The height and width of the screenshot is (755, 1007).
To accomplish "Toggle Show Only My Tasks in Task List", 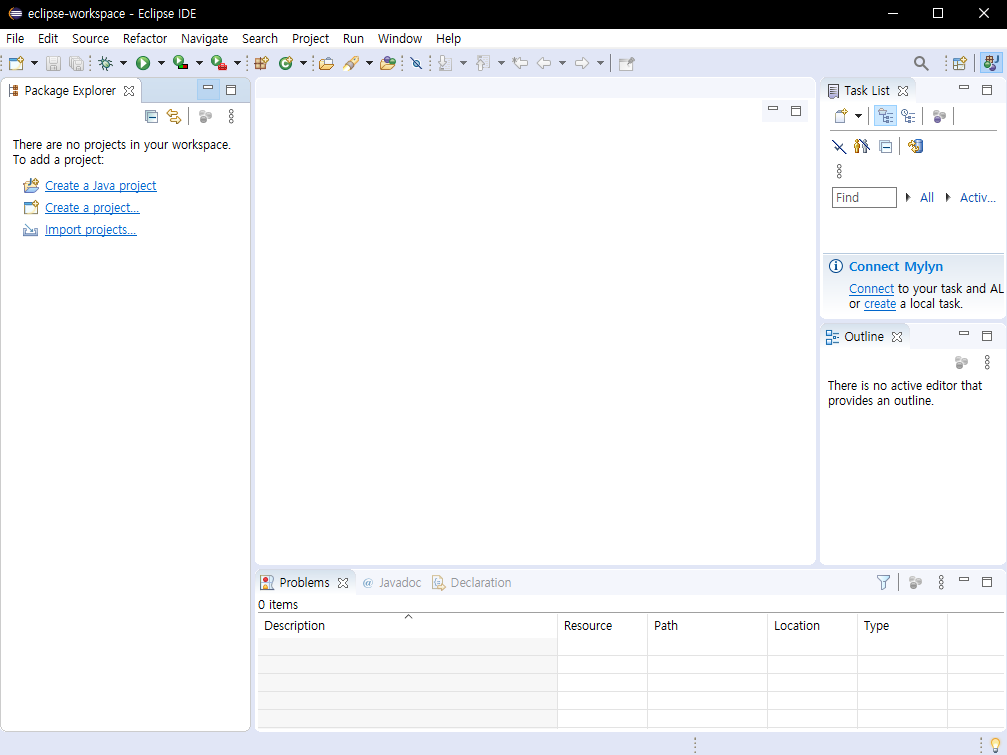I will [862, 146].
